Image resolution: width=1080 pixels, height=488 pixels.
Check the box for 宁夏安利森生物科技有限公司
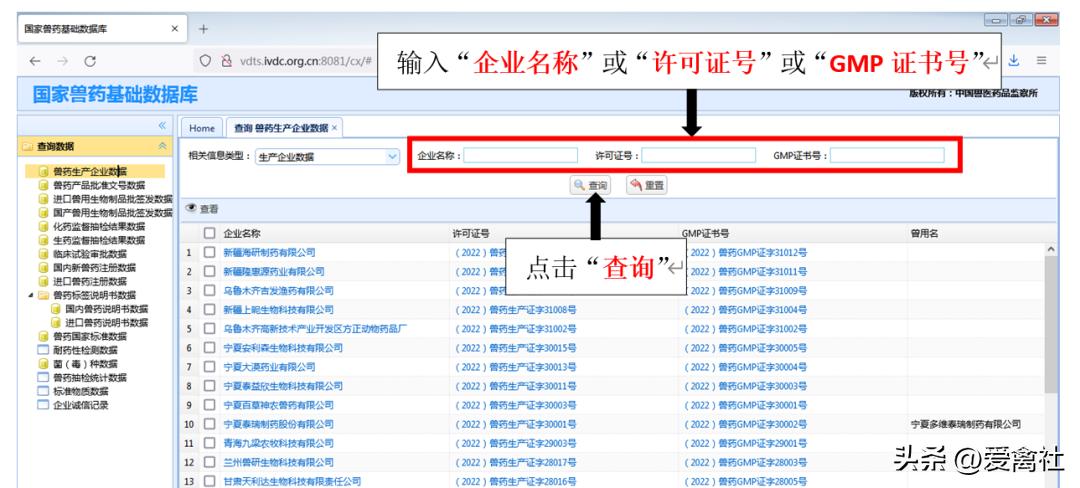click(209, 348)
